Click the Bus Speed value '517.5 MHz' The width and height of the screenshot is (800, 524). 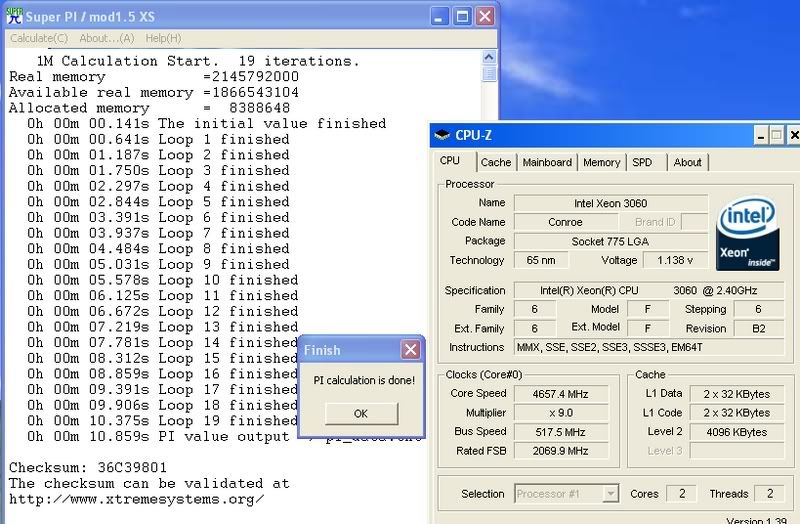[561, 432]
